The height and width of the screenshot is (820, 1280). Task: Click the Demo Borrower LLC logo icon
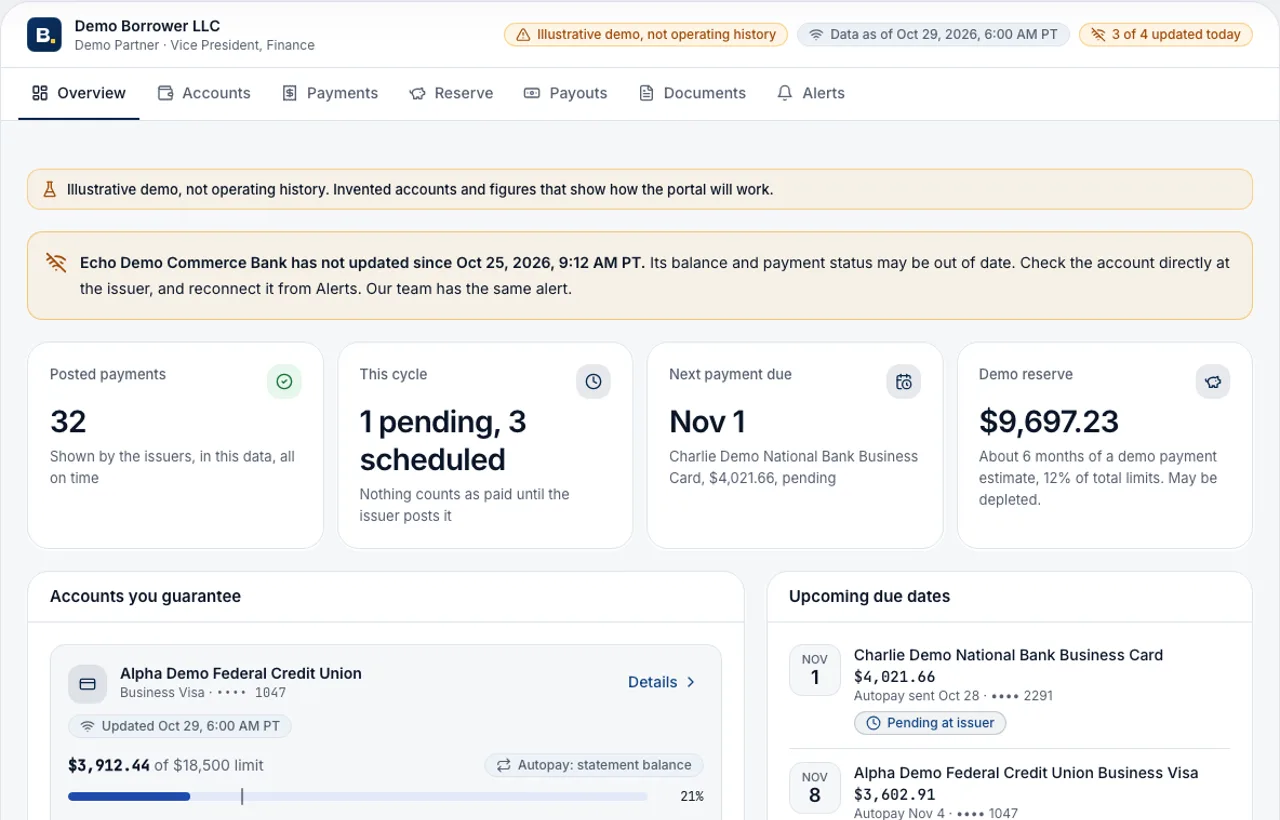coord(44,35)
